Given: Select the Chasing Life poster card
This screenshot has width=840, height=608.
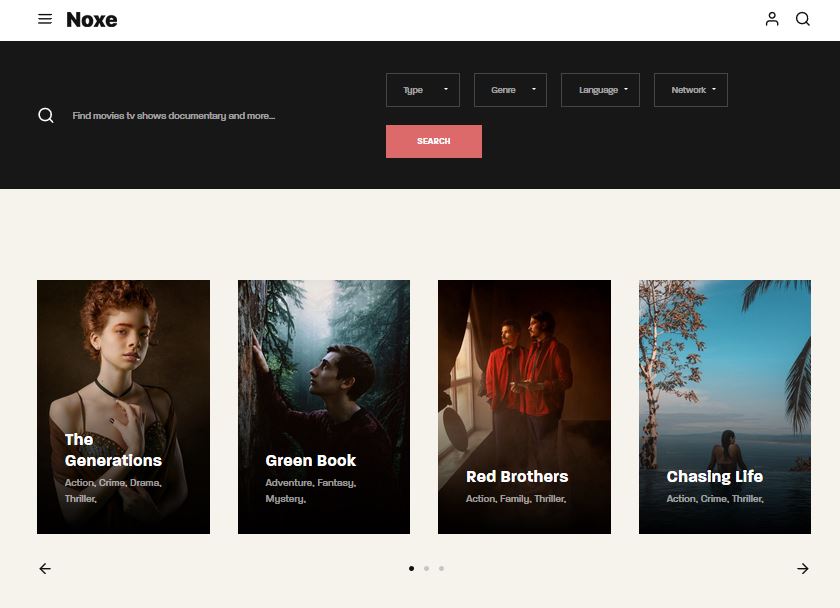Looking at the screenshot, I should click(725, 380).
